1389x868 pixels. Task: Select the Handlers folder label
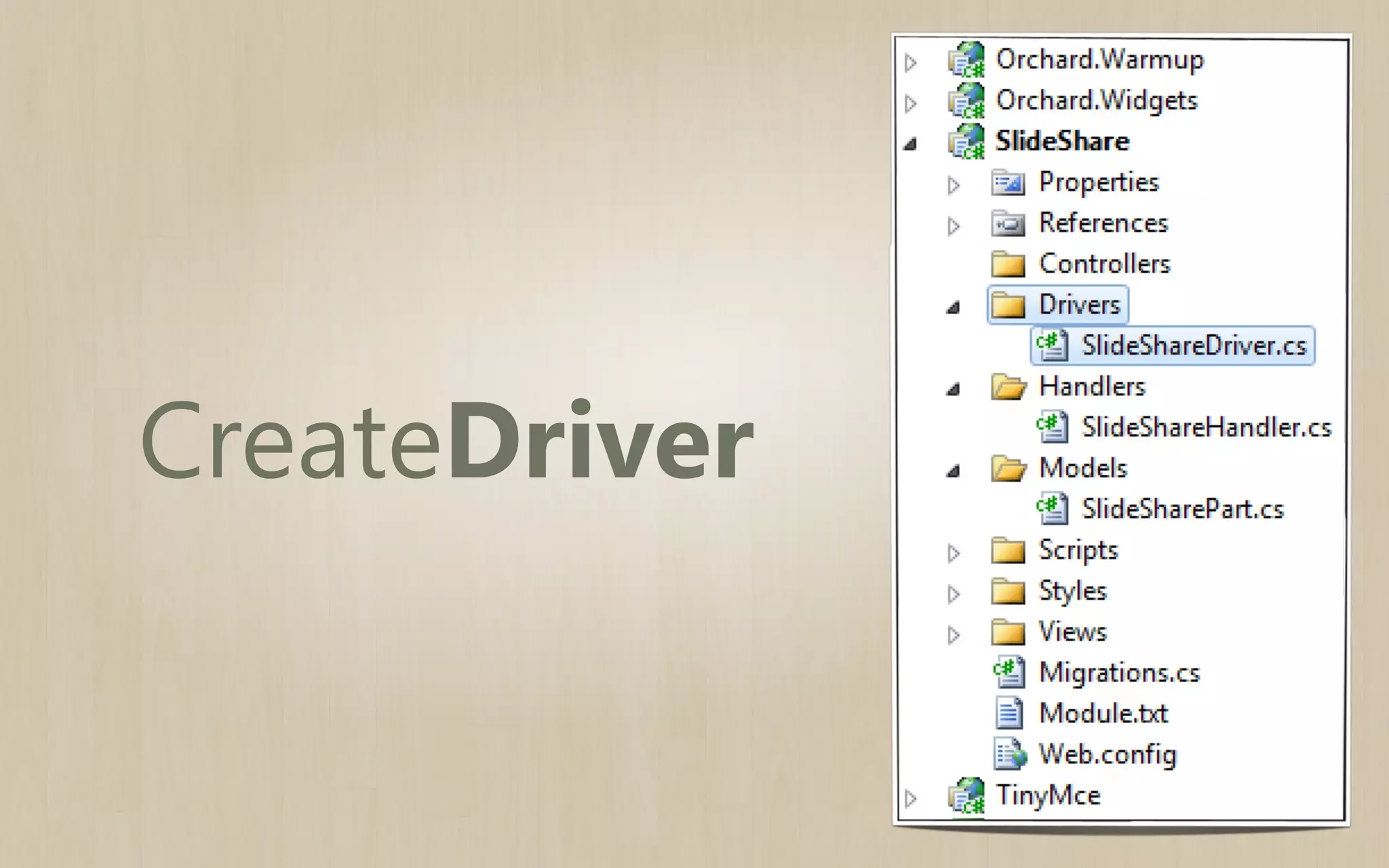(1092, 387)
